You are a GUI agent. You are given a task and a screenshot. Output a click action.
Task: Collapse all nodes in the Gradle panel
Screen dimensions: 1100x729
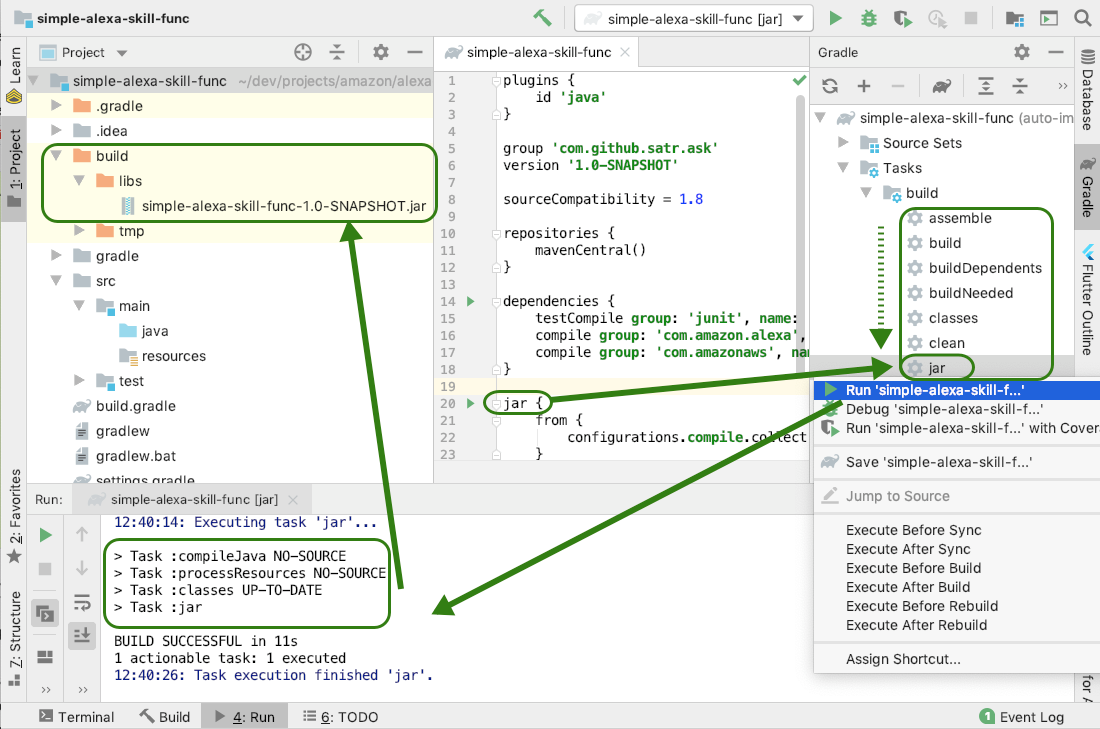click(1021, 86)
